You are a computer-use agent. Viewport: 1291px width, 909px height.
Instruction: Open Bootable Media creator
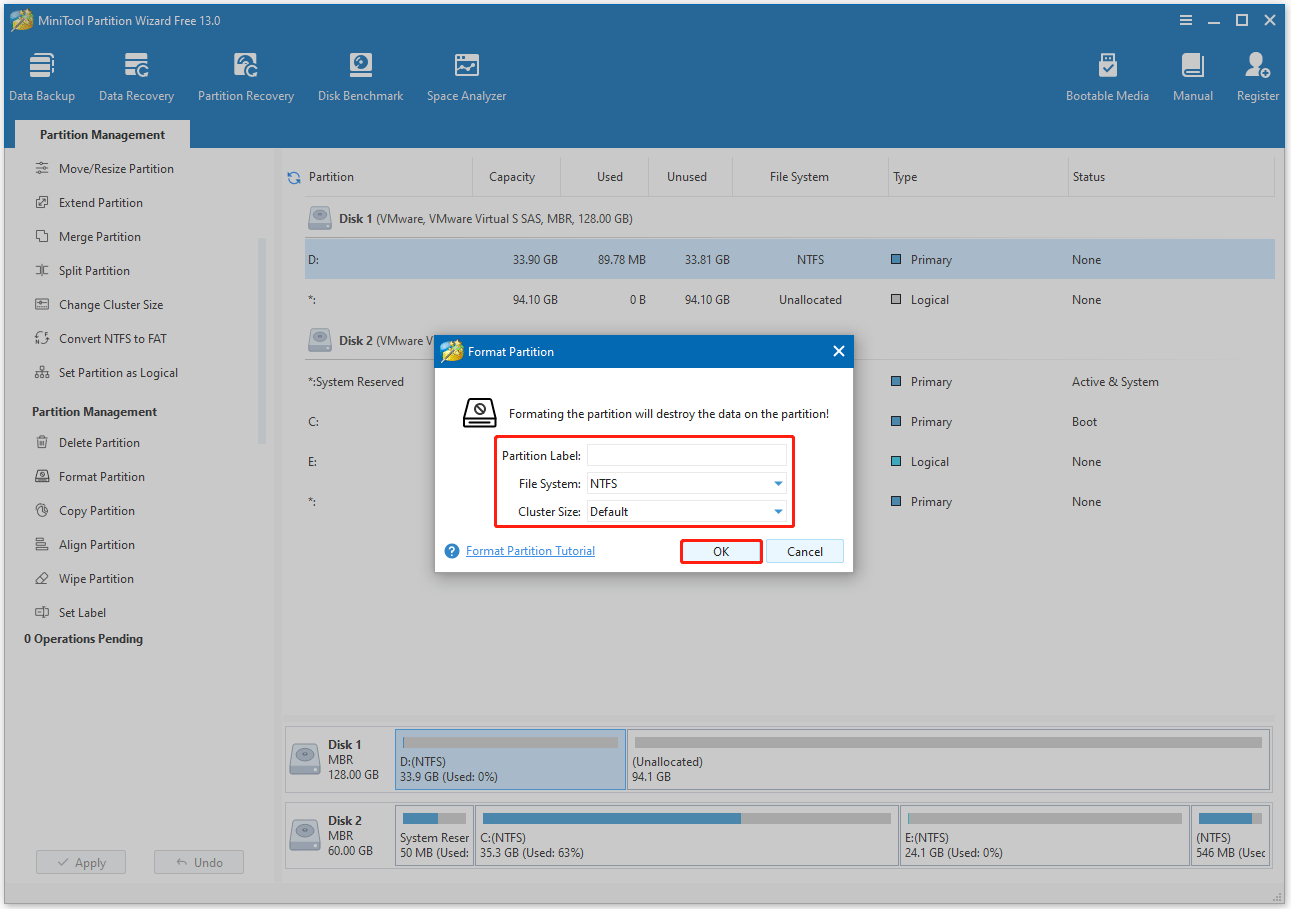coord(1107,75)
